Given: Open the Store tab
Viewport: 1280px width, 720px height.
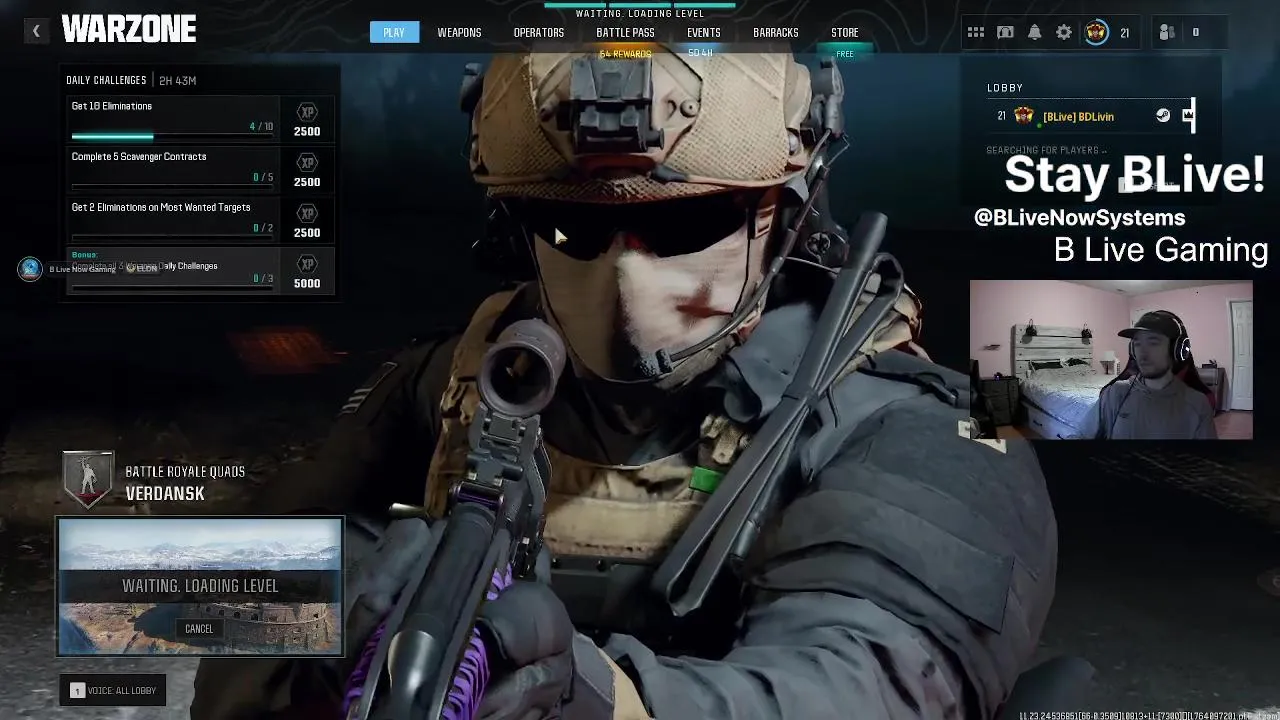Looking at the screenshot, I should point(844,32).
